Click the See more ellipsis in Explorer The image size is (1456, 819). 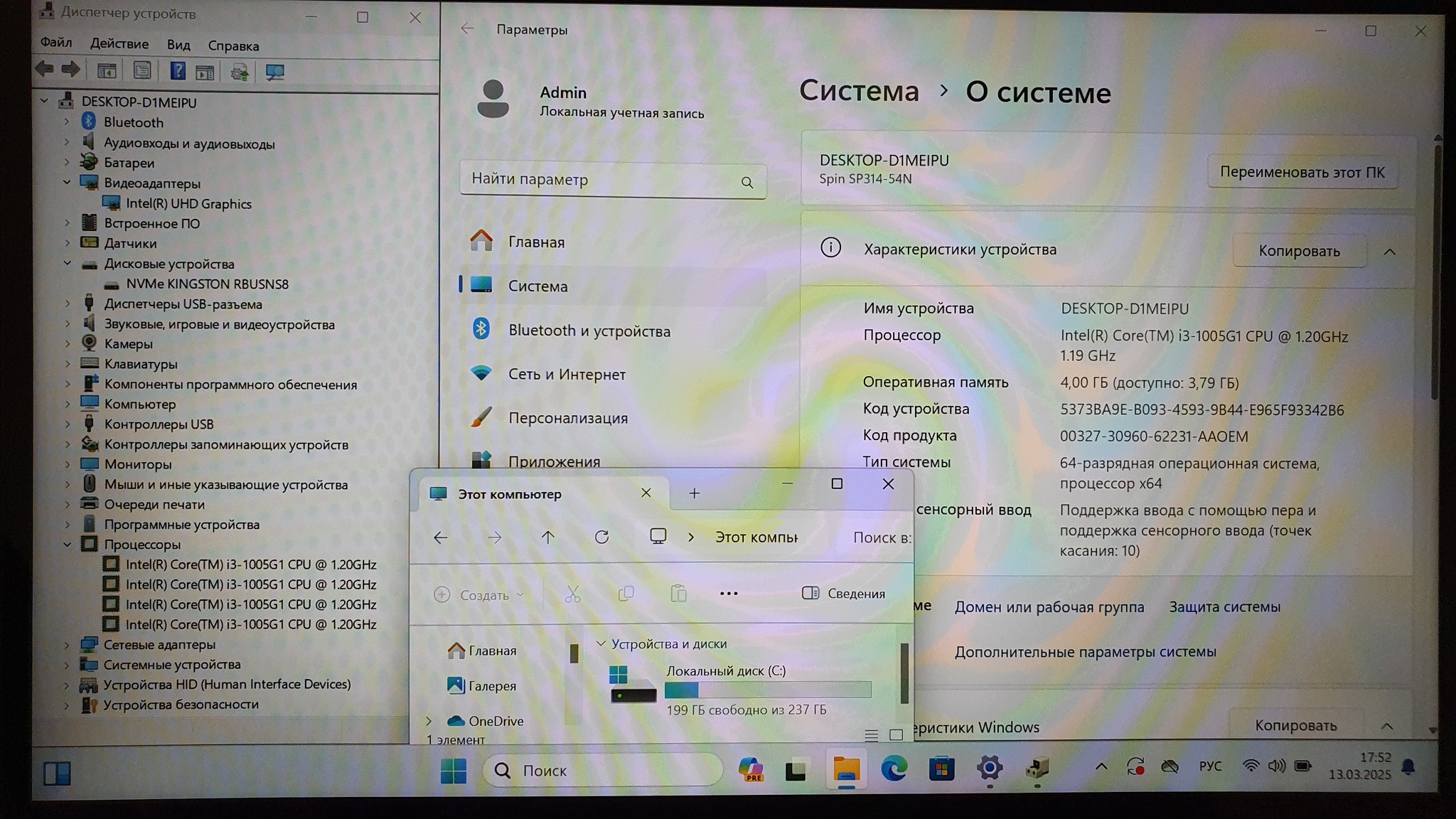(x=729, y=594)
